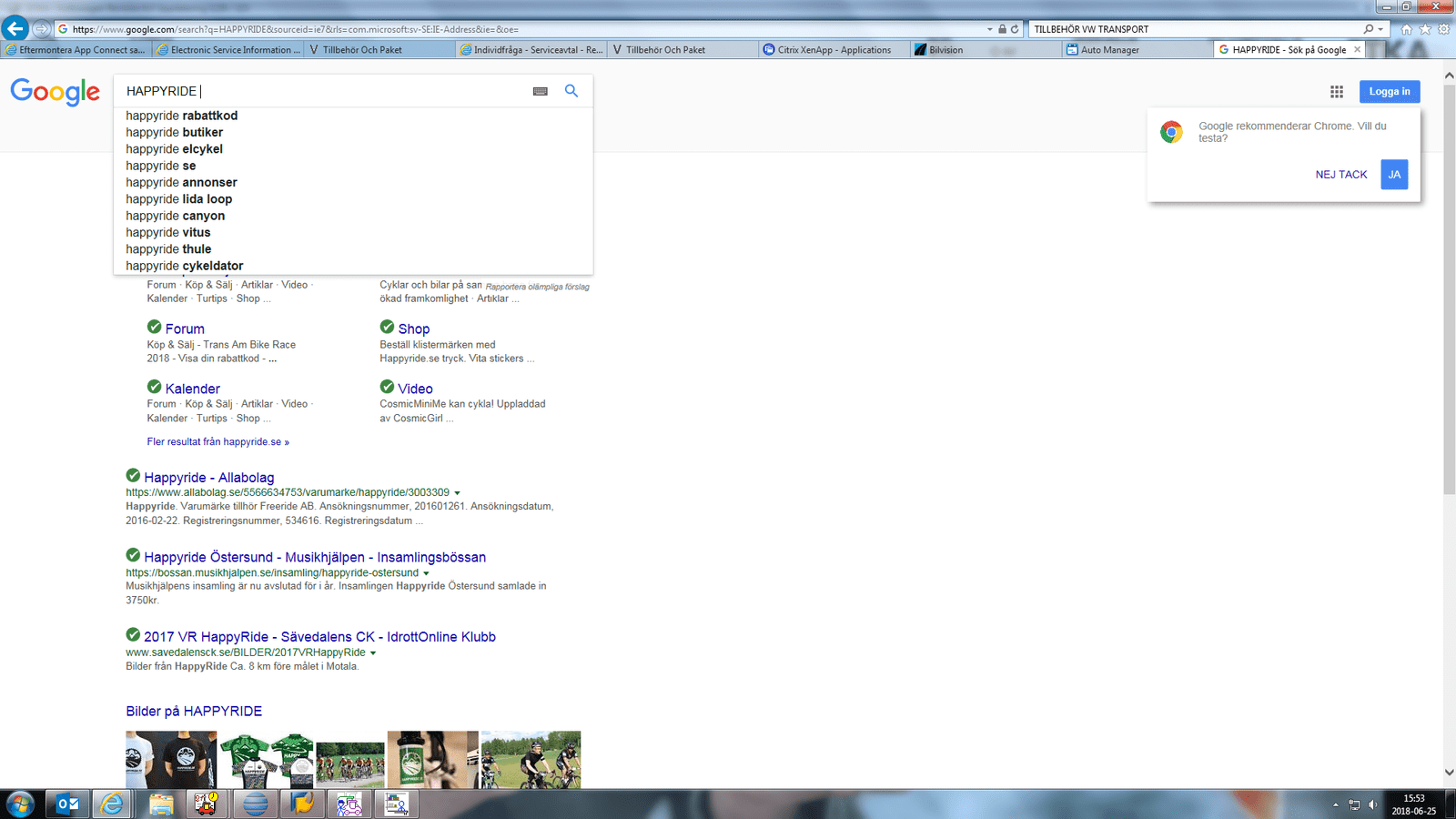
Task: Expand the Allabolag result URL dropdown arrow
Action: coord(458,493)
